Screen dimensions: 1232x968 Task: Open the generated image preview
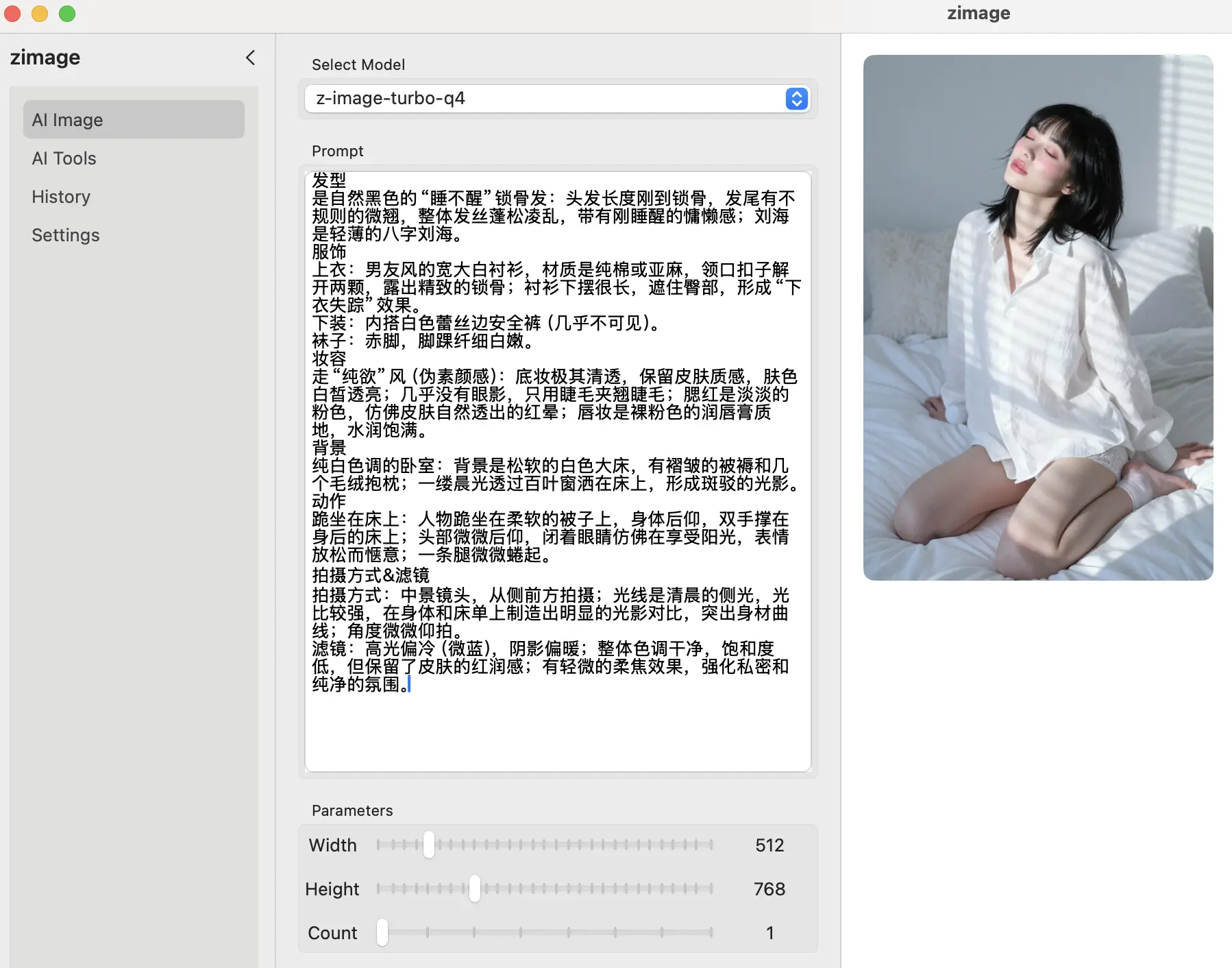1037,317
